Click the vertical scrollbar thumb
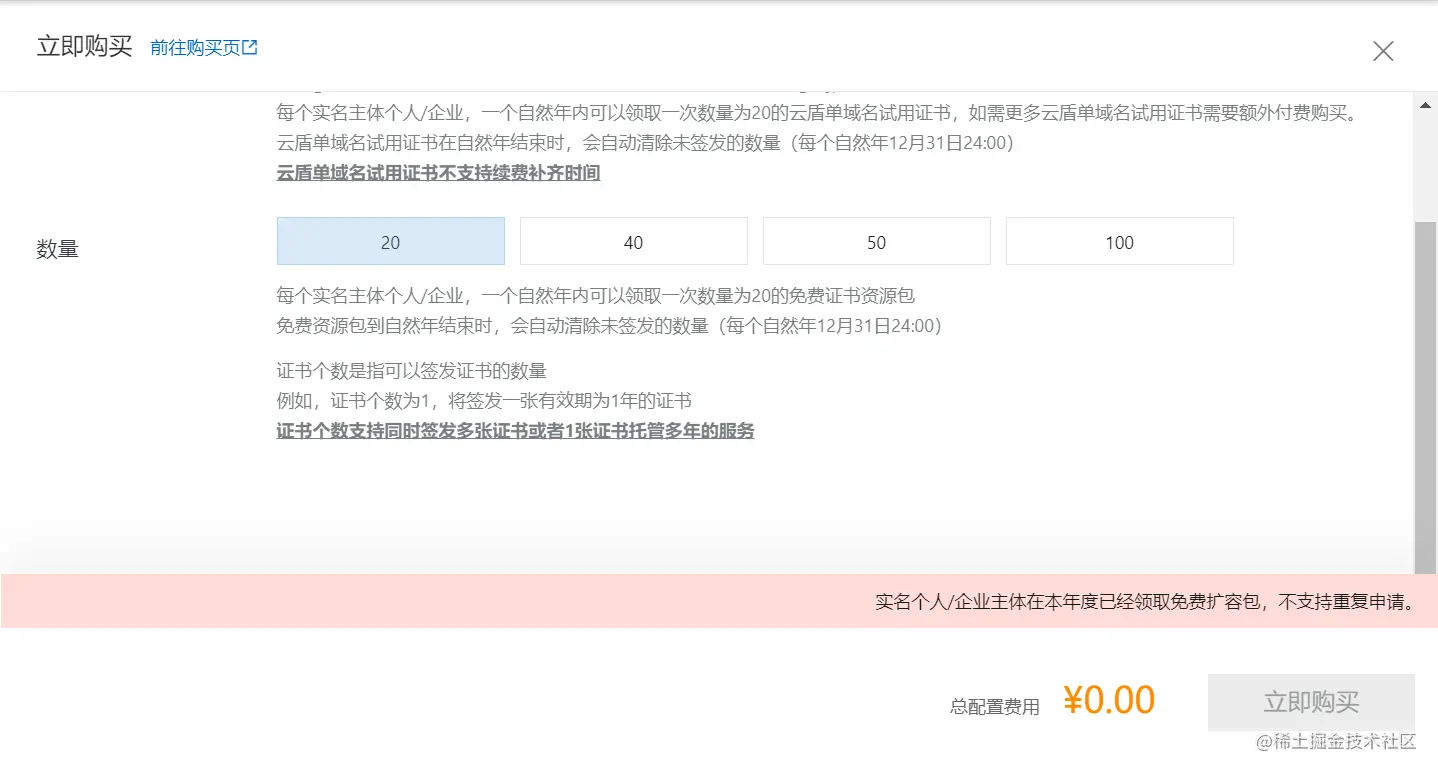The height and width of the screenshot is (773, 1438). [1425, 399]
